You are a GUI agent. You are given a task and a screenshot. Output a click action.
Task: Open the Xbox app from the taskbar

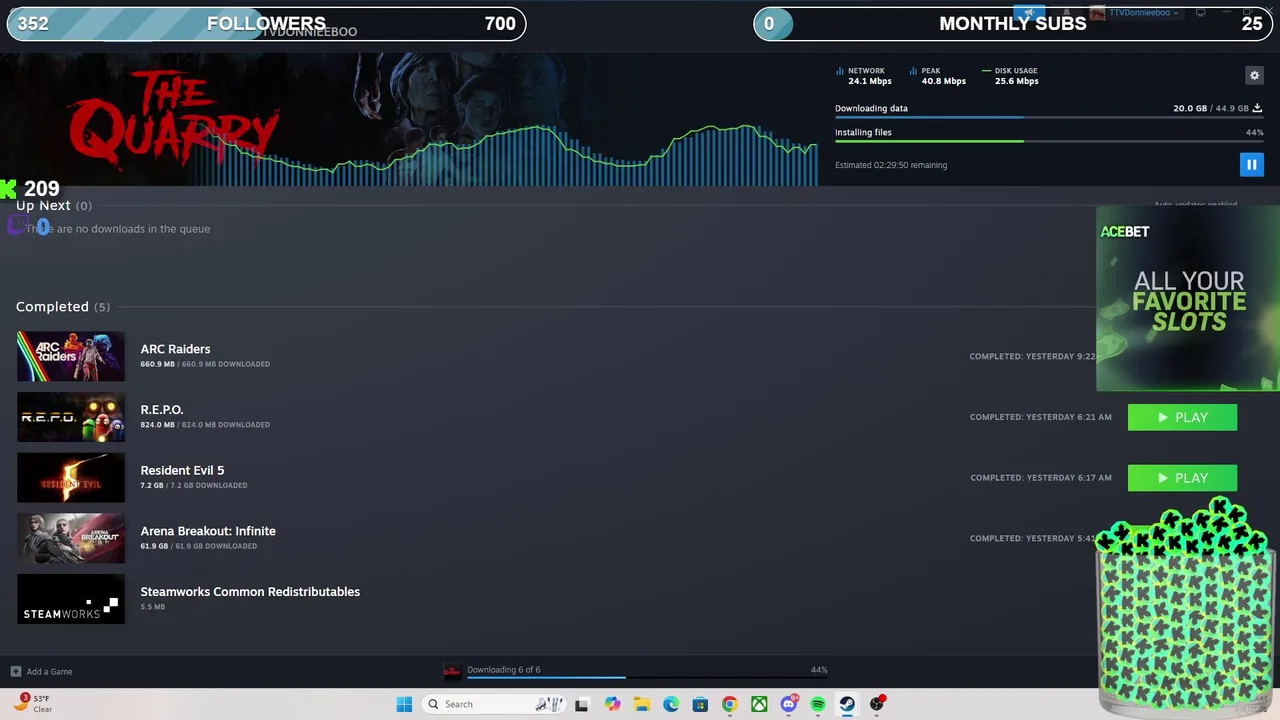759,704
